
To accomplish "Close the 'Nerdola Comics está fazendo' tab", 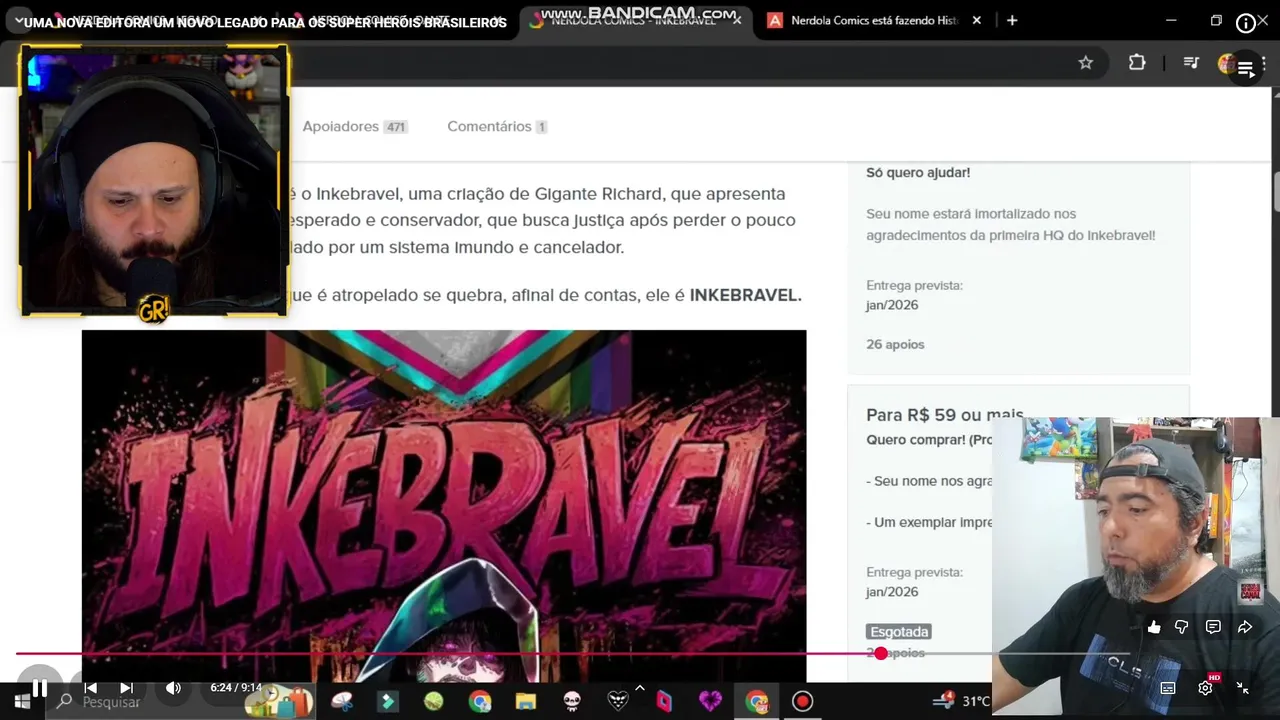I will point(977,20).
